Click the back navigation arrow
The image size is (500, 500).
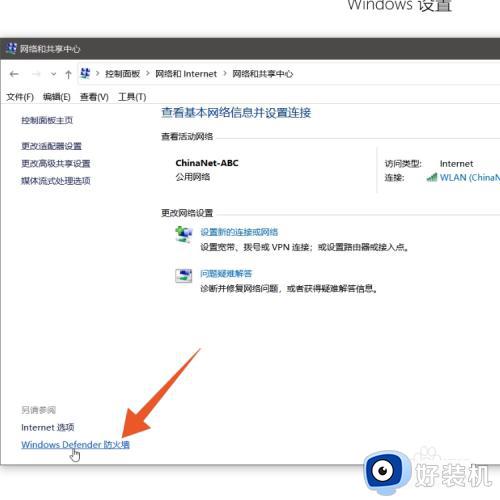(14, 74)
